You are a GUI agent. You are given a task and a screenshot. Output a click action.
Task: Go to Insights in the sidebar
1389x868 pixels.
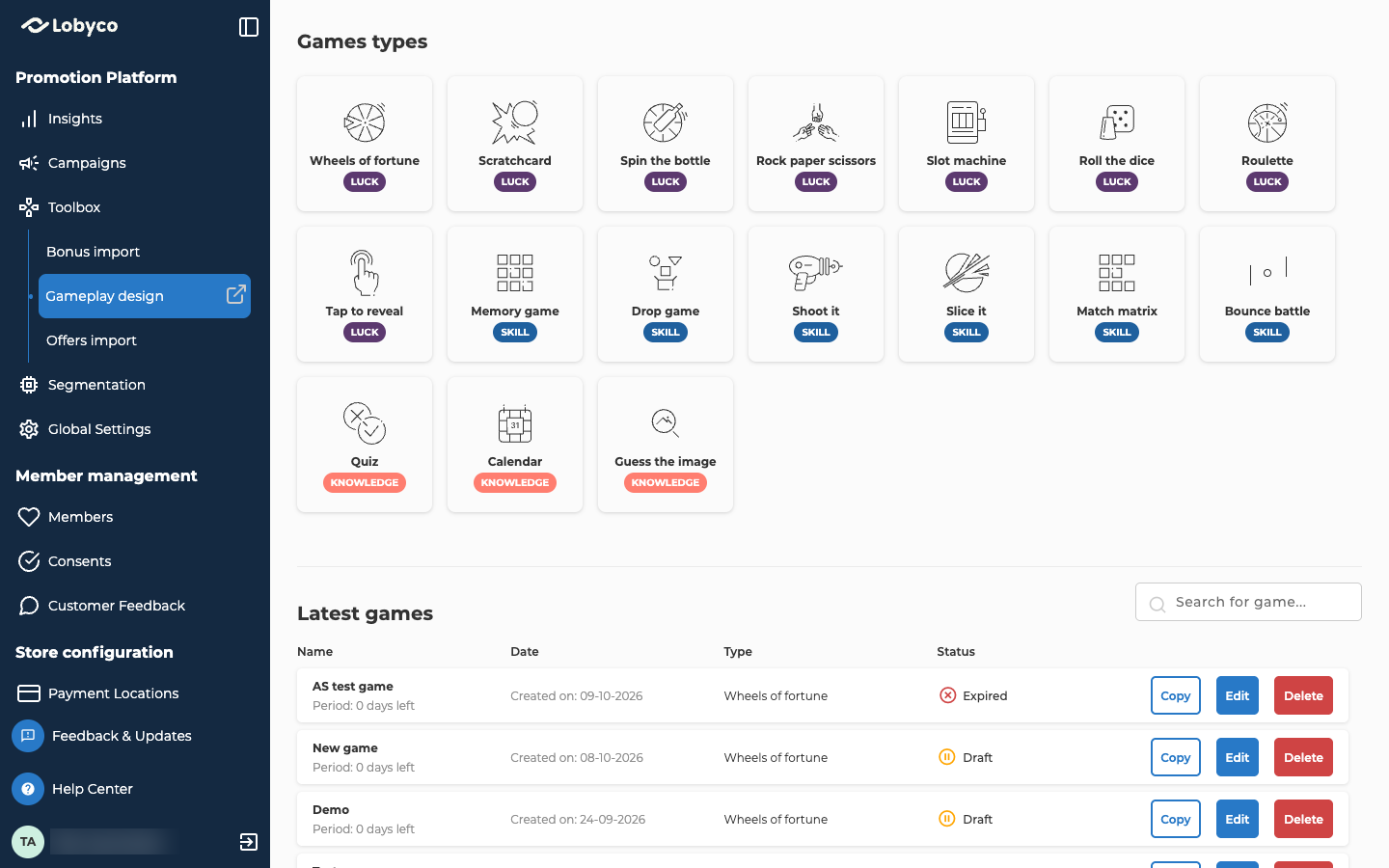point(75,119)
